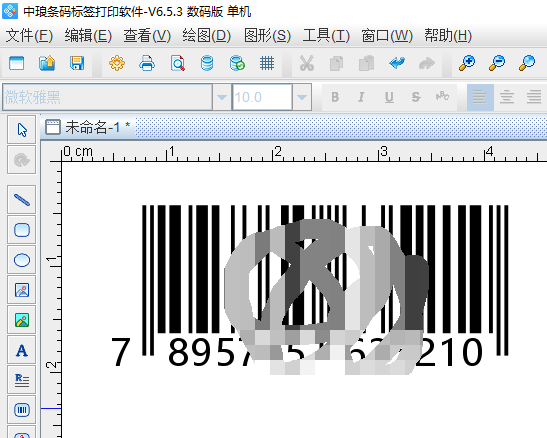Select the green picture tool
547x438 pixels.
[x=22, y=320]
